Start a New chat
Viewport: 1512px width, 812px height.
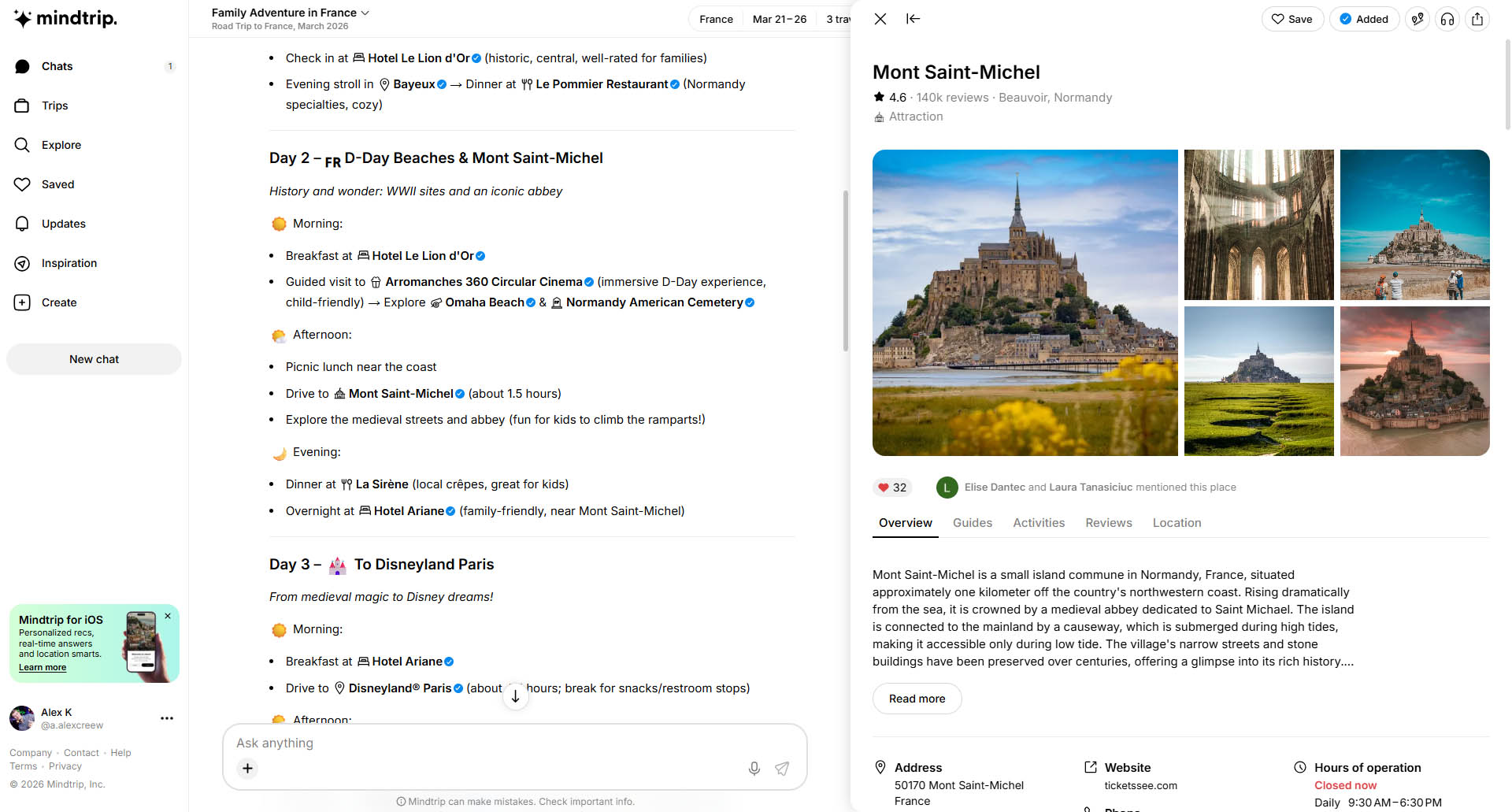click(94, 359)
